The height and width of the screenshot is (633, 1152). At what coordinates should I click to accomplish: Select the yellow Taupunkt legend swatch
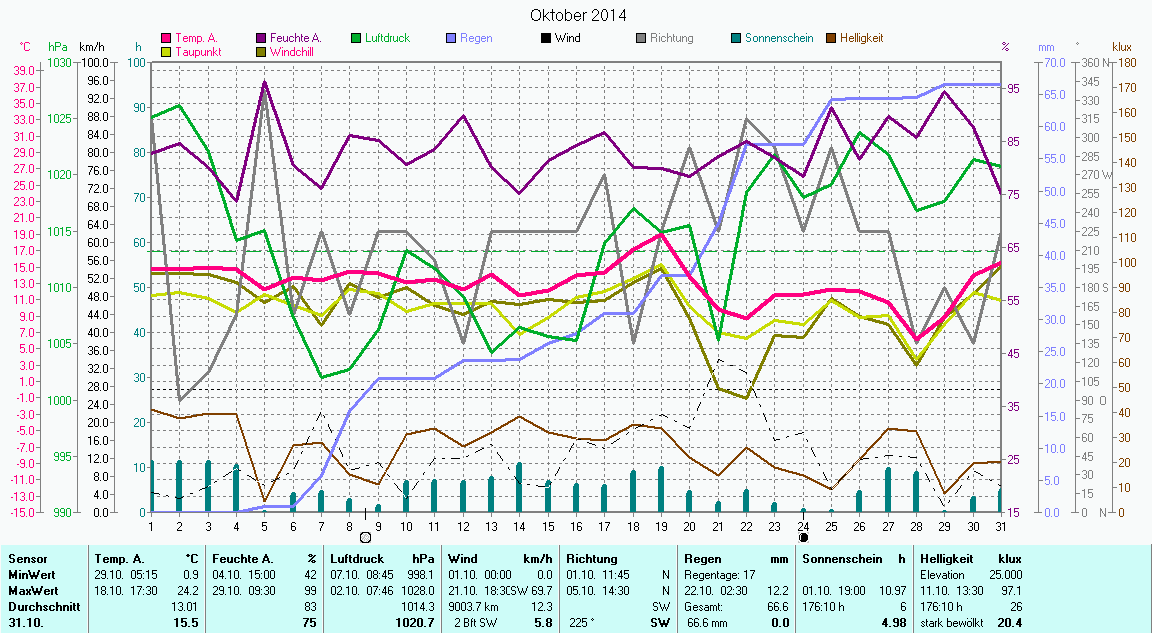[167, 52]
